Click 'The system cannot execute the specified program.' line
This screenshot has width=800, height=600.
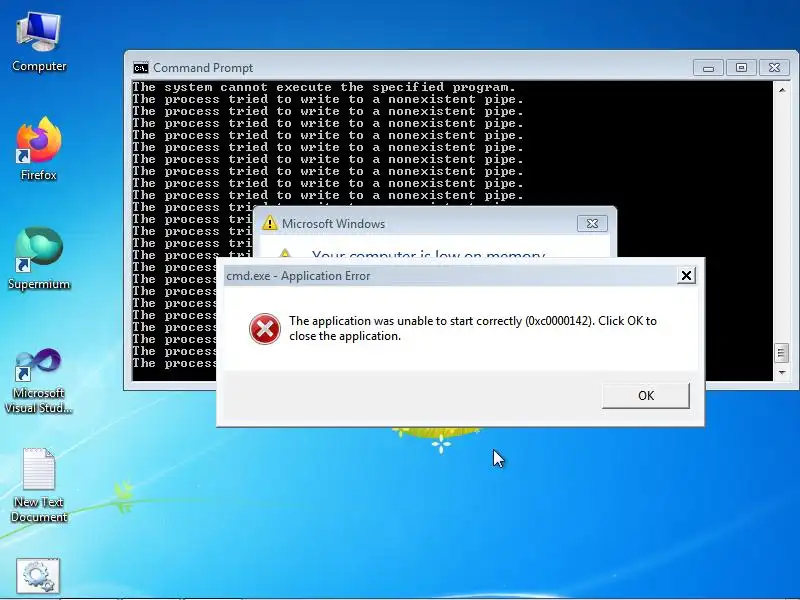[x=324, y=87]
